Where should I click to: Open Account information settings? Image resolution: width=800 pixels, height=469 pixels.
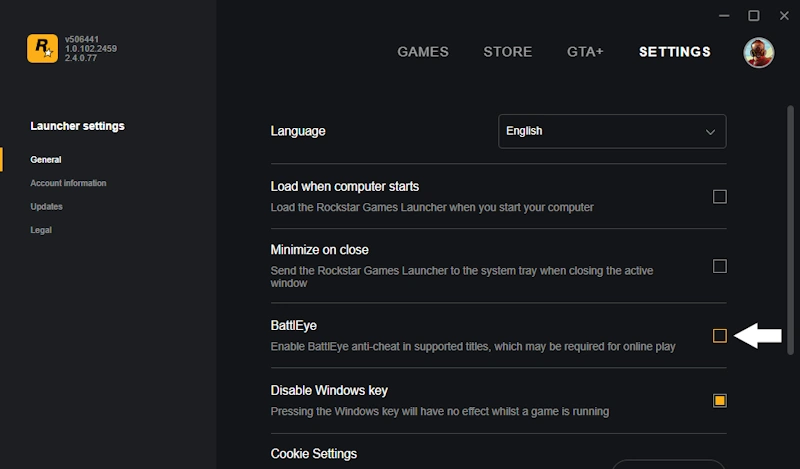tap(68, 183)
